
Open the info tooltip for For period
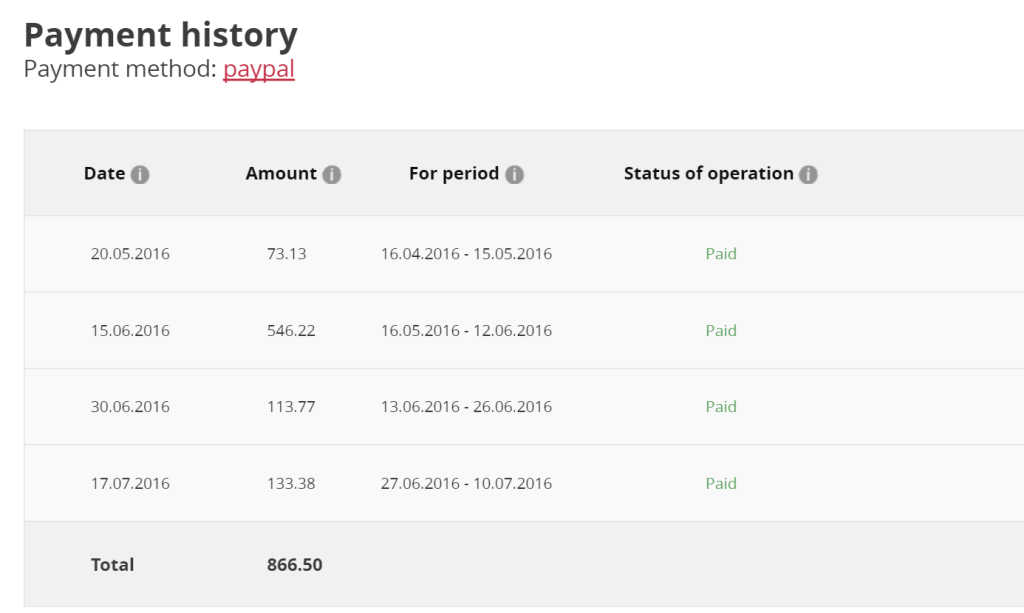(514, 173)
